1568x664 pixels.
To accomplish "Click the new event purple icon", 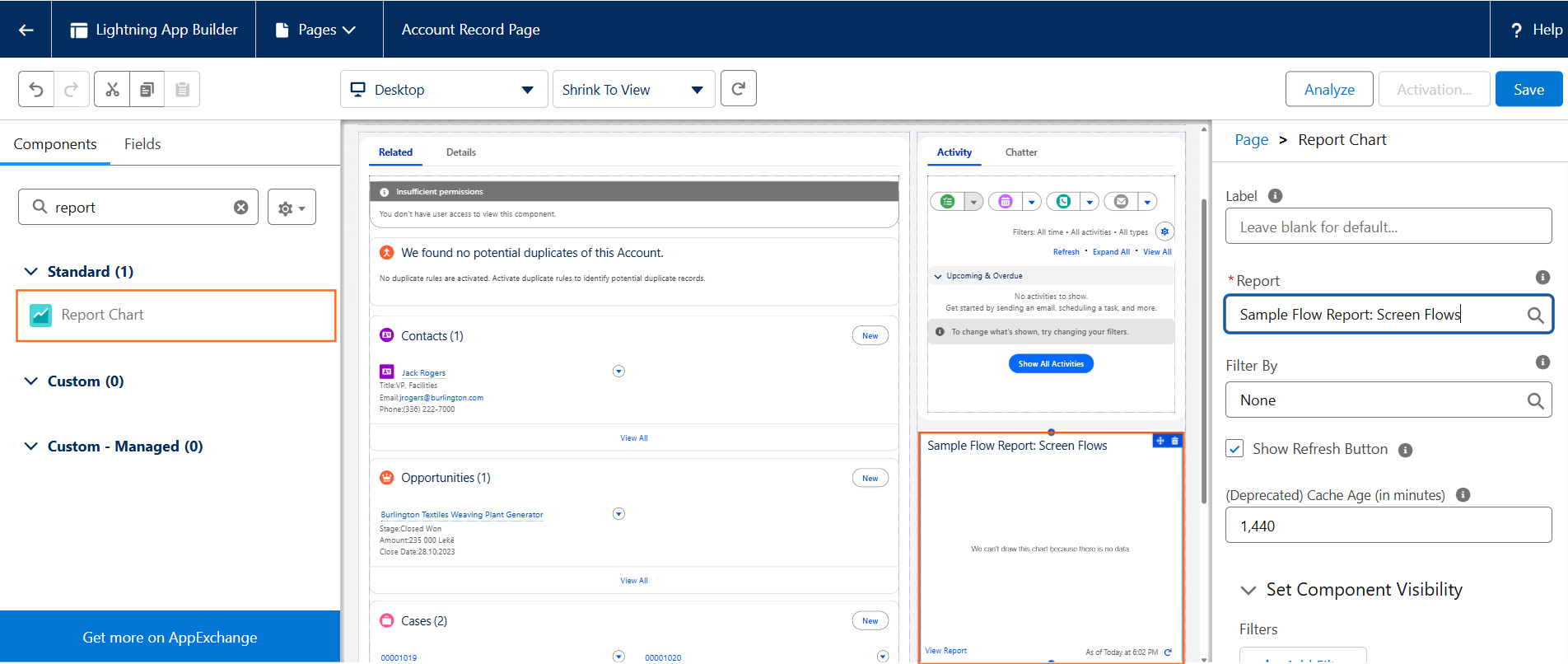I will tap(1006, 201).
